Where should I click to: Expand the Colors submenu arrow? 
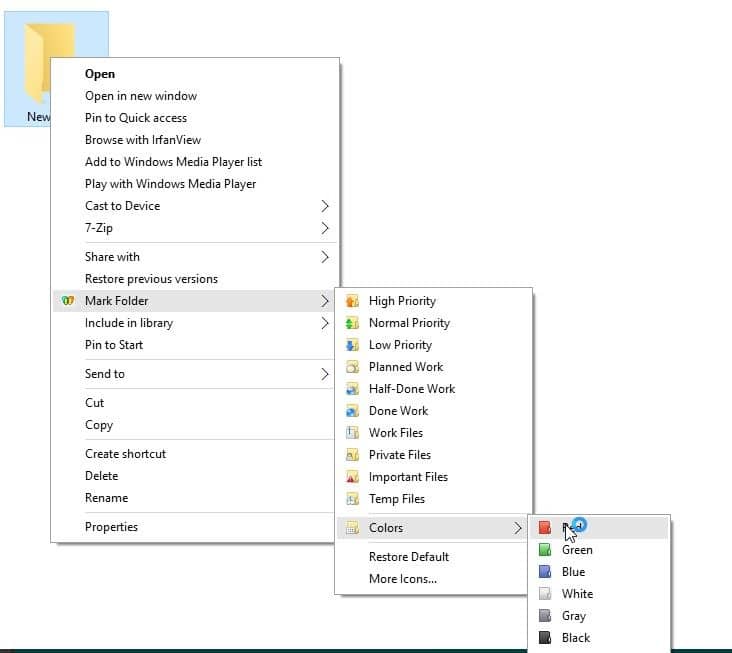pos(517,528)
